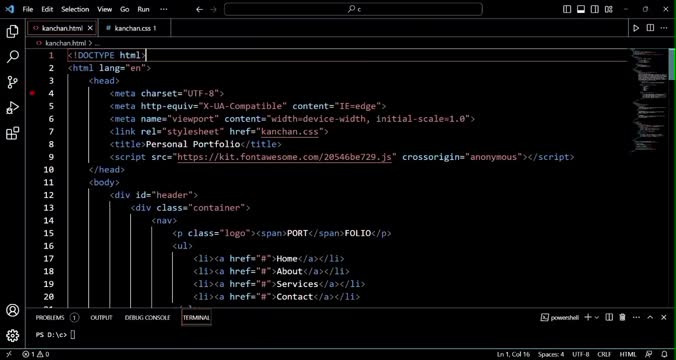Follow the kanchan.css href link

pos(290,131)
